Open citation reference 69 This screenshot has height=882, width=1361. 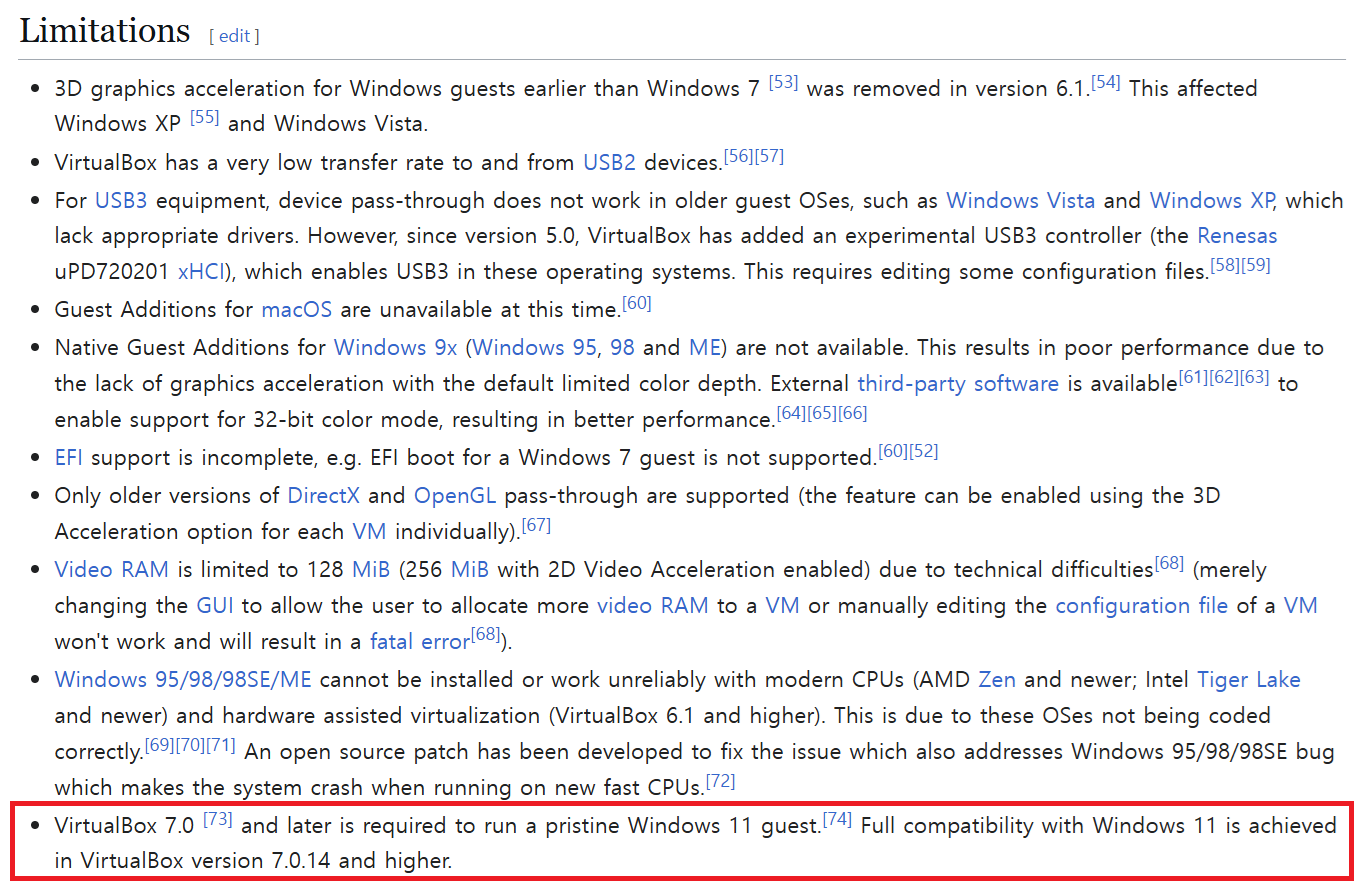click(x=160, y=745)
